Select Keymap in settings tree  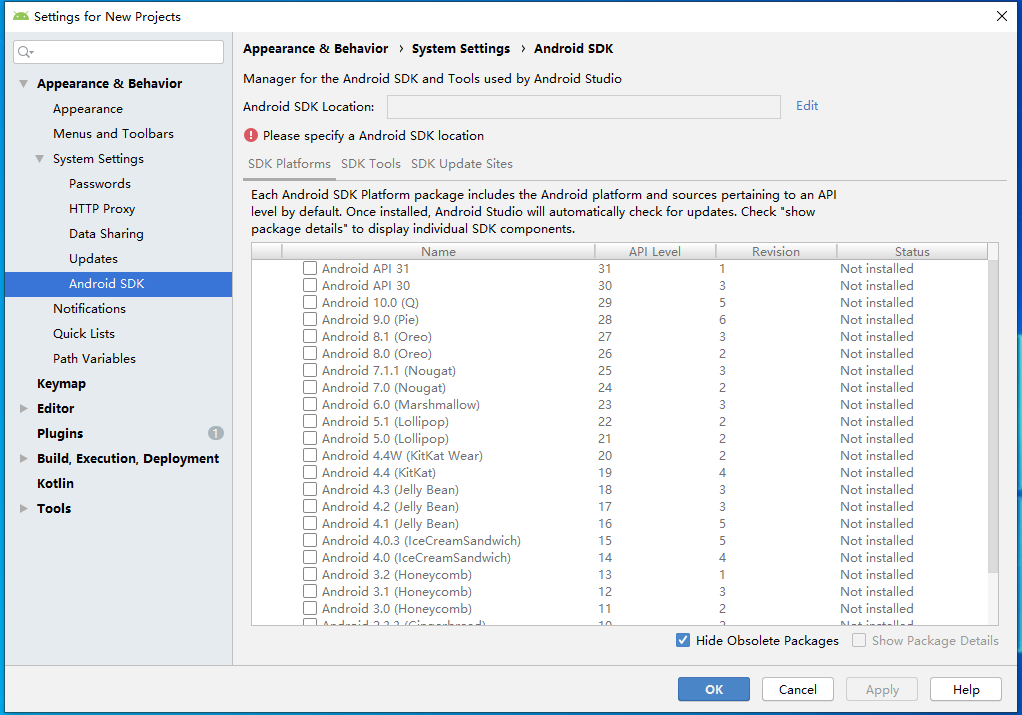click(x=61, y=383)
